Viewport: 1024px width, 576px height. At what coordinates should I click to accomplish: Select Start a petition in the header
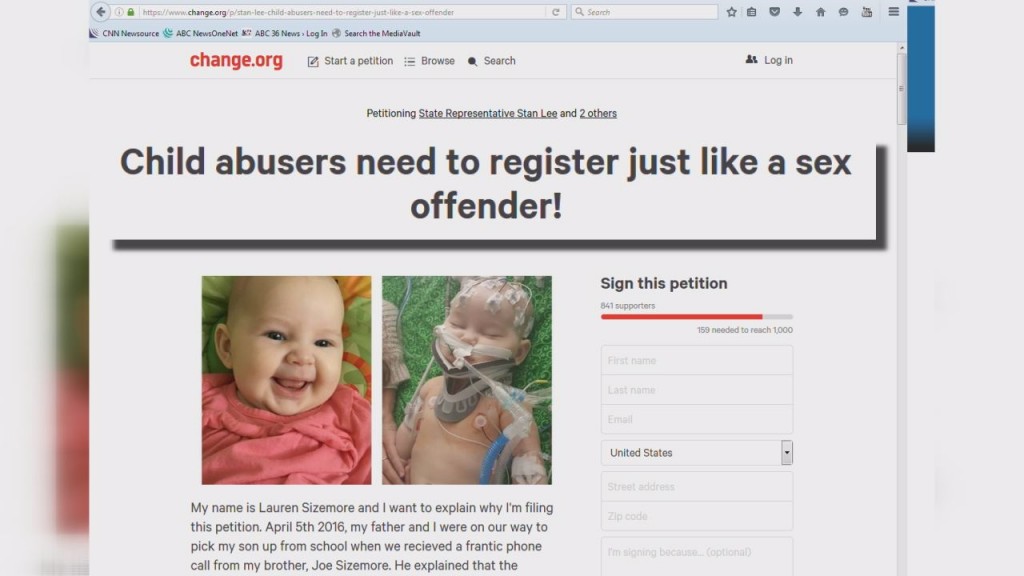[350, 61]
